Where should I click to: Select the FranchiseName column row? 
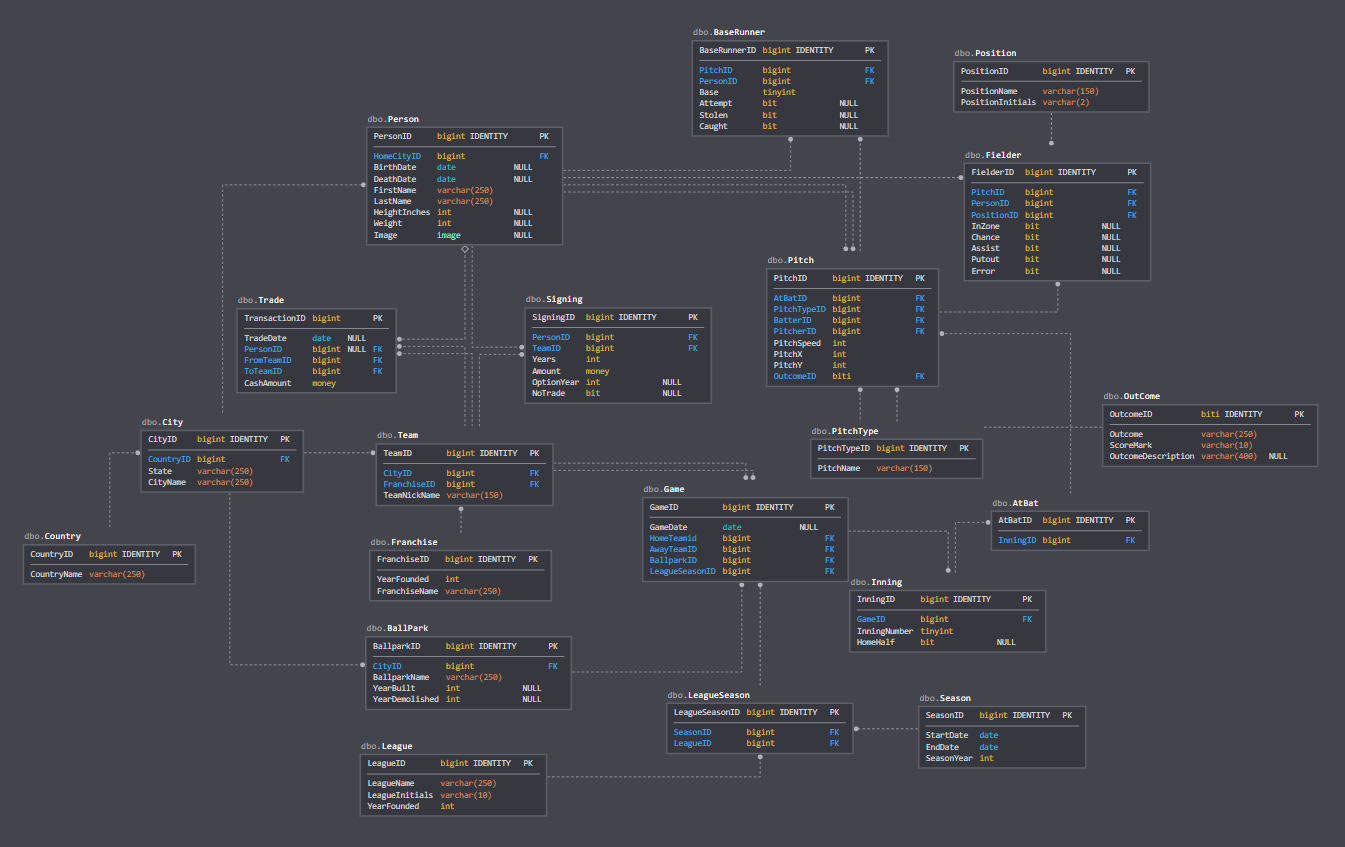tap(461, 591)
